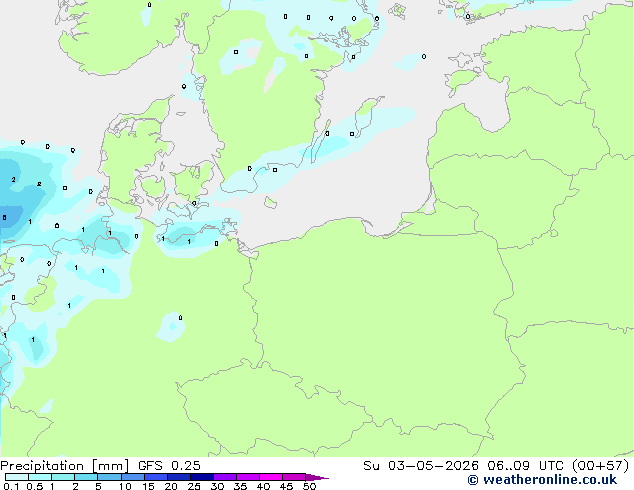Click the 30–35 mm purple legend swatch
Screen dimensions: 634x490
(224, 477)
